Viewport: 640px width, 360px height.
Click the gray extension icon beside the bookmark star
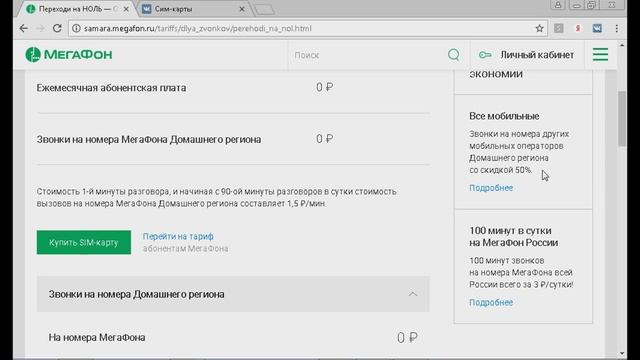coord(558,28)
